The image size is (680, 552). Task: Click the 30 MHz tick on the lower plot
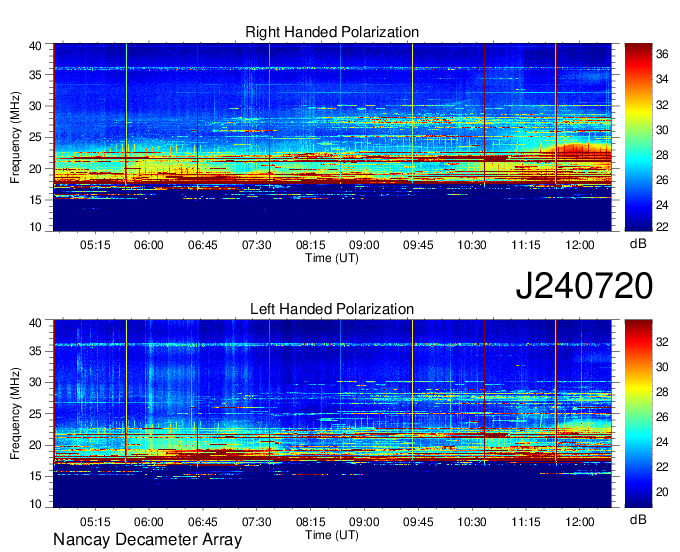(x=36, y=382)
